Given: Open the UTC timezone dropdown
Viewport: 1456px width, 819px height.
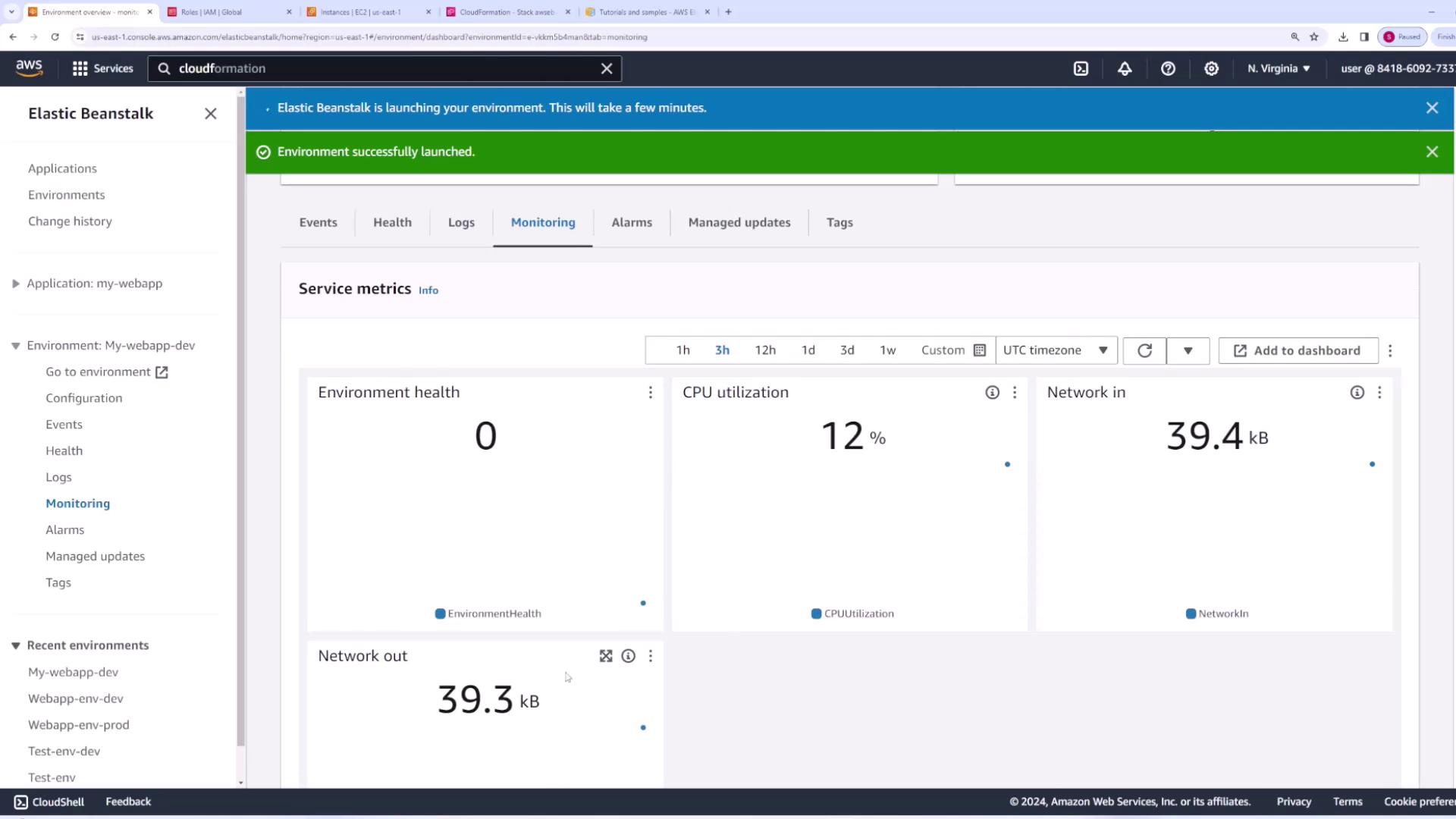Looking at the screenshot, I should coord(1056,350).
